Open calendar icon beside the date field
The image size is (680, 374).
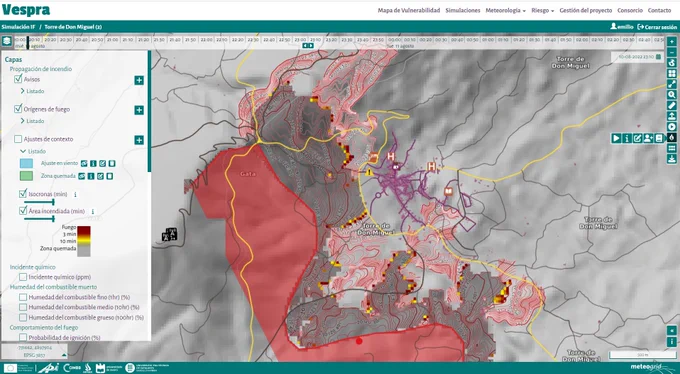(658, 57)
